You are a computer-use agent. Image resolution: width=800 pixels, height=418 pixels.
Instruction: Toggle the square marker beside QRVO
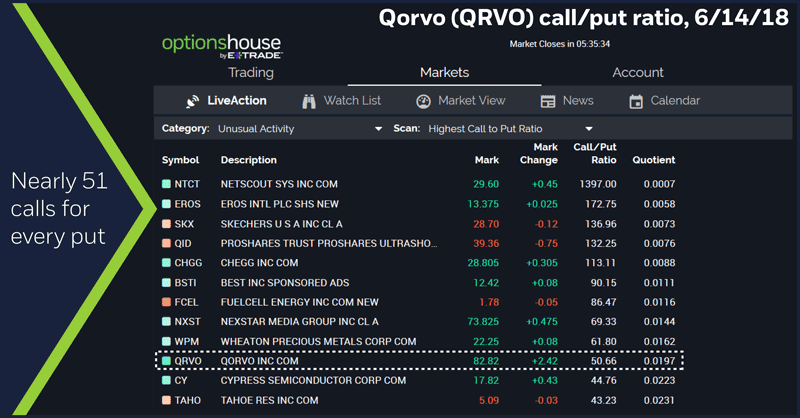pos(166,361)
